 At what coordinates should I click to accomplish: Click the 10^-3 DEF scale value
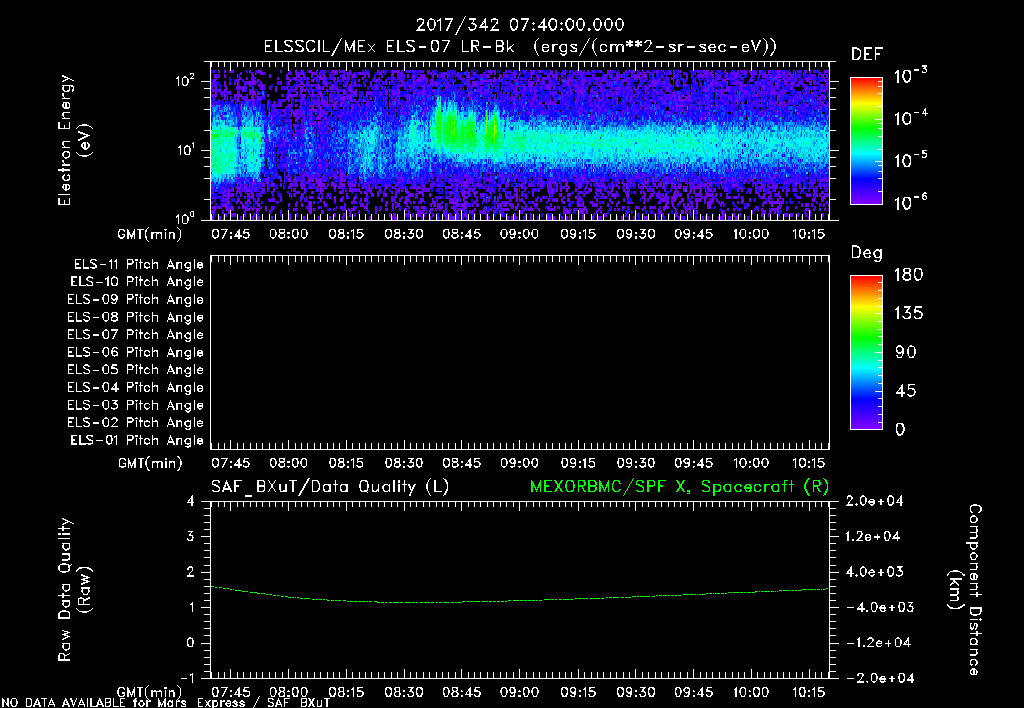pyautogui.click(x=910, y=76)
